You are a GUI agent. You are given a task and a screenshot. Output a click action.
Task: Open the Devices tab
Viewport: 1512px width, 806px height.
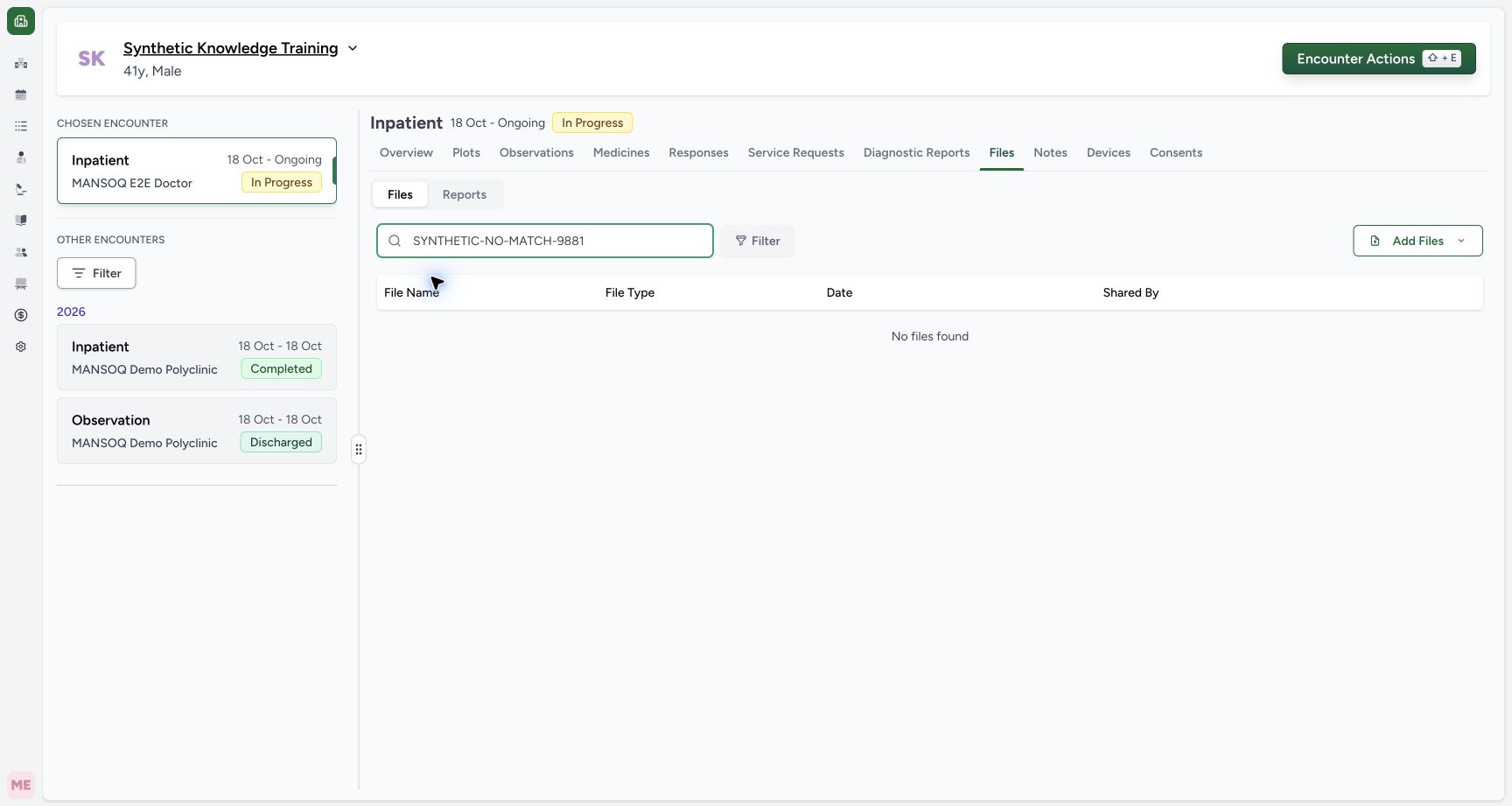pos(1109,152)
